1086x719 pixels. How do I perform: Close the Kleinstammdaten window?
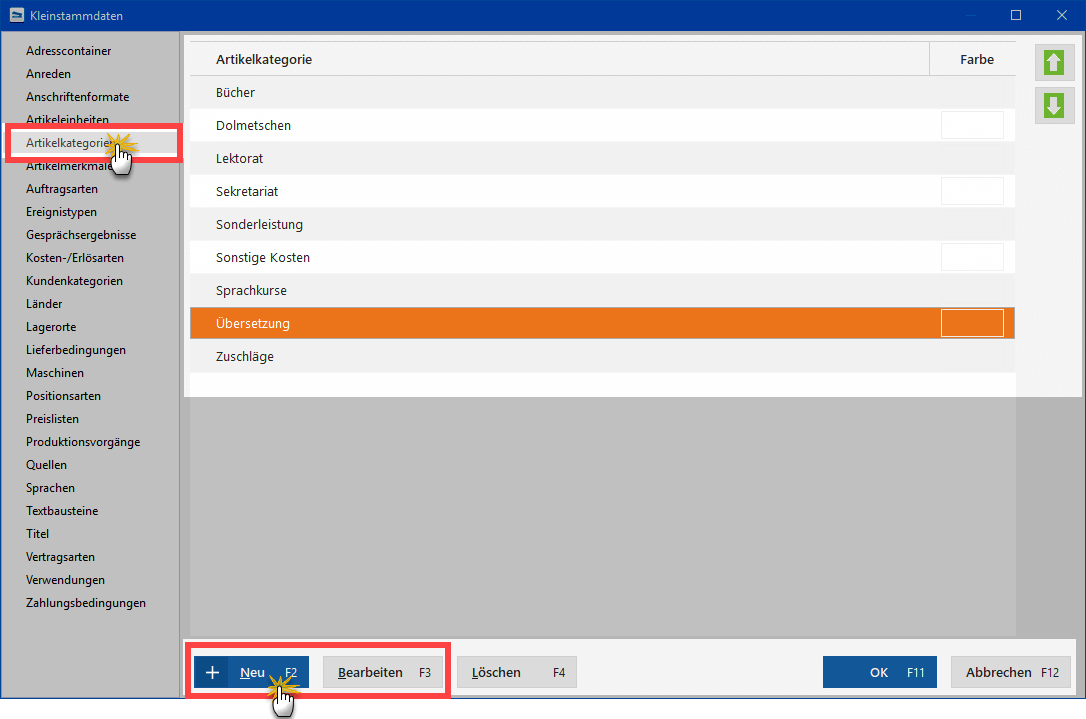[x=1062, y=15]
